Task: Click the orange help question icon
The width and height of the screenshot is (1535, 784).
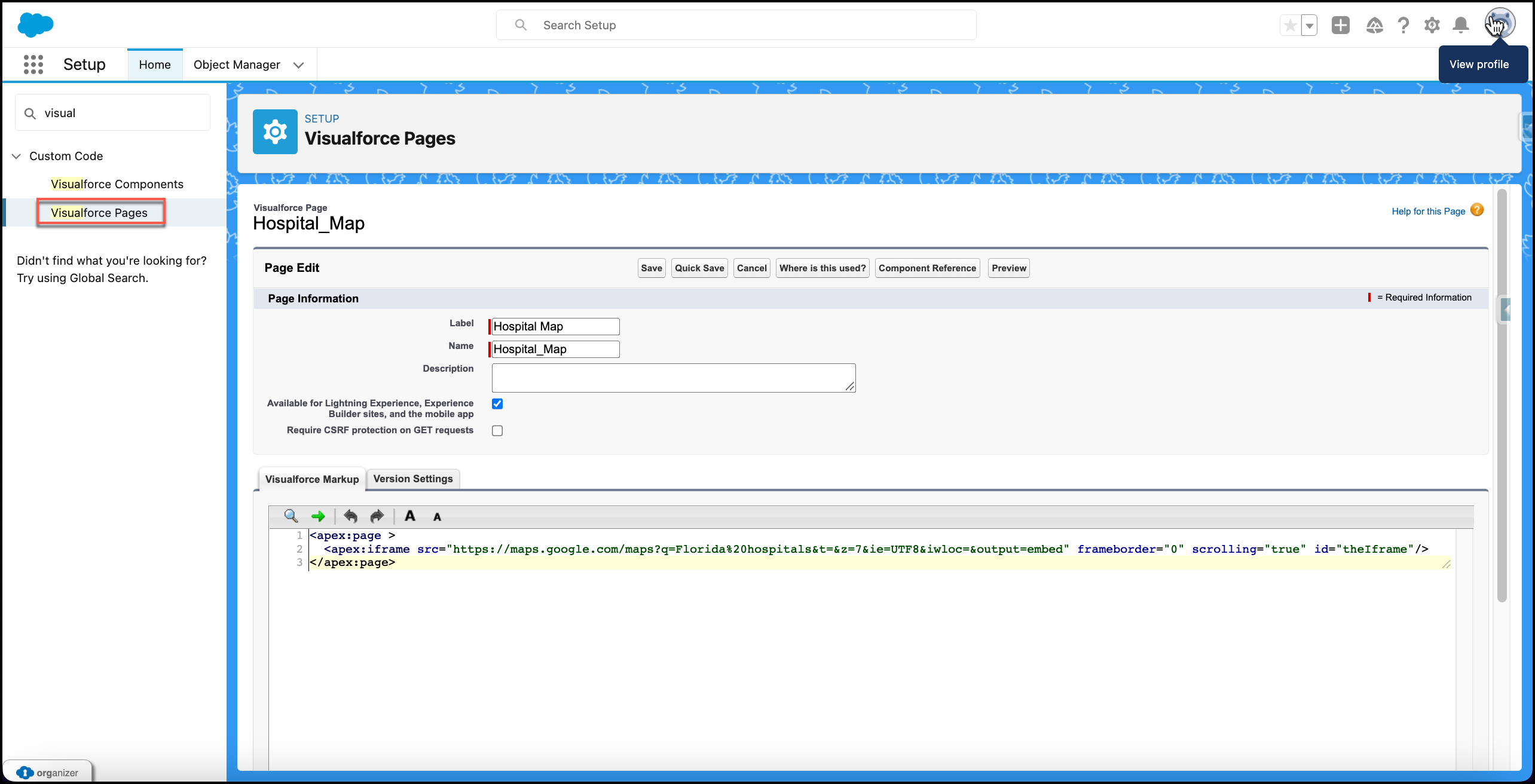Action: 1477,210
